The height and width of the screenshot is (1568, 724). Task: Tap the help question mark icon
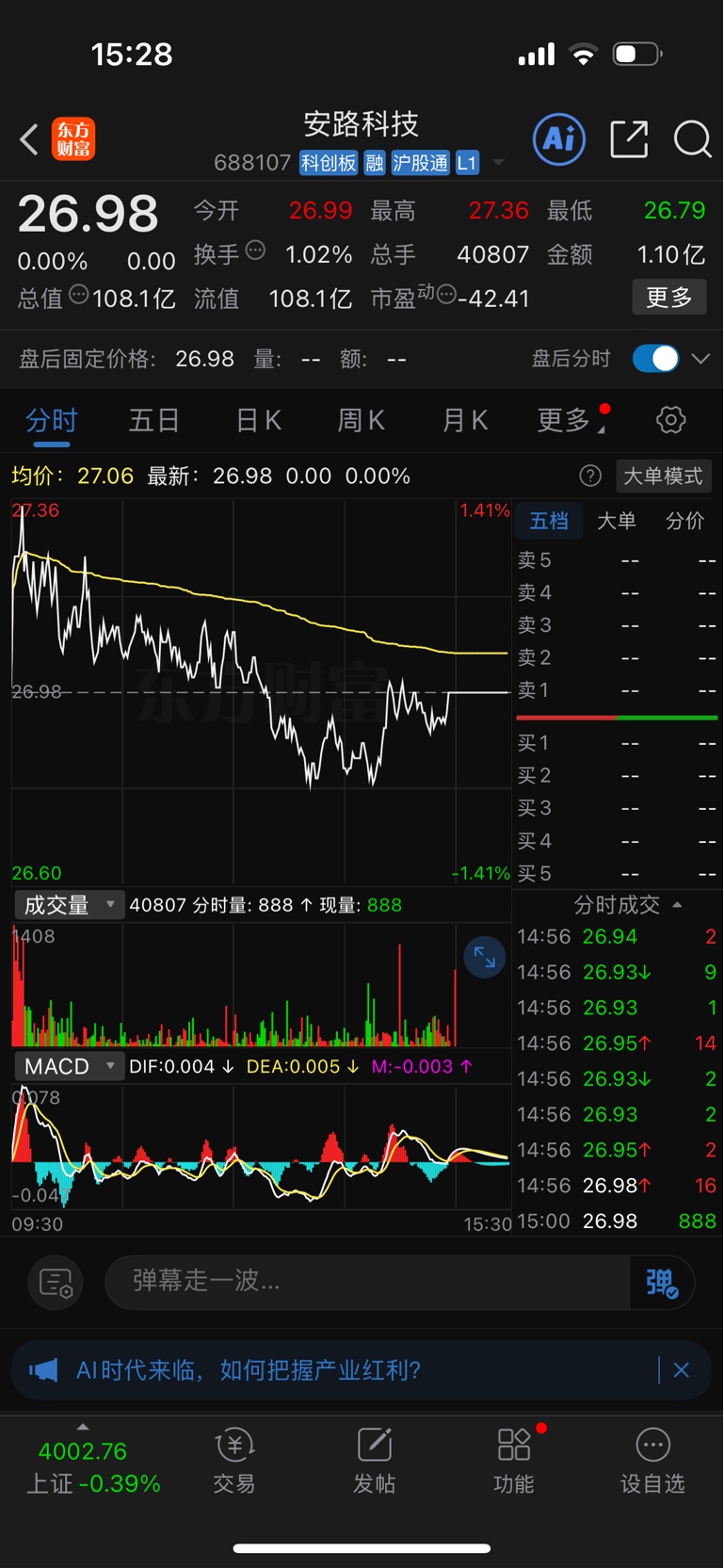click(590, 476)
